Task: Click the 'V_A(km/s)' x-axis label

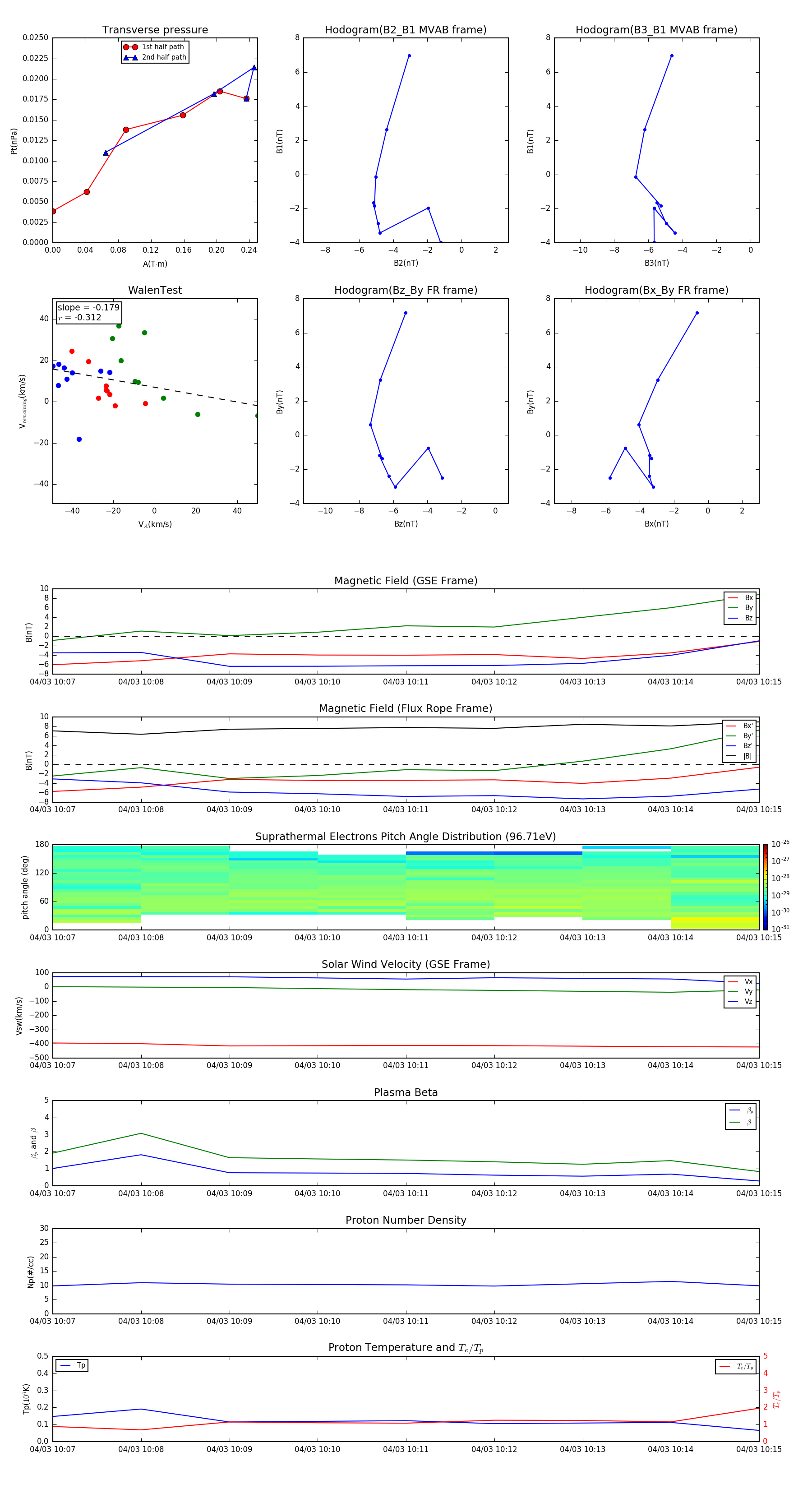Action: tap(155, 524)
